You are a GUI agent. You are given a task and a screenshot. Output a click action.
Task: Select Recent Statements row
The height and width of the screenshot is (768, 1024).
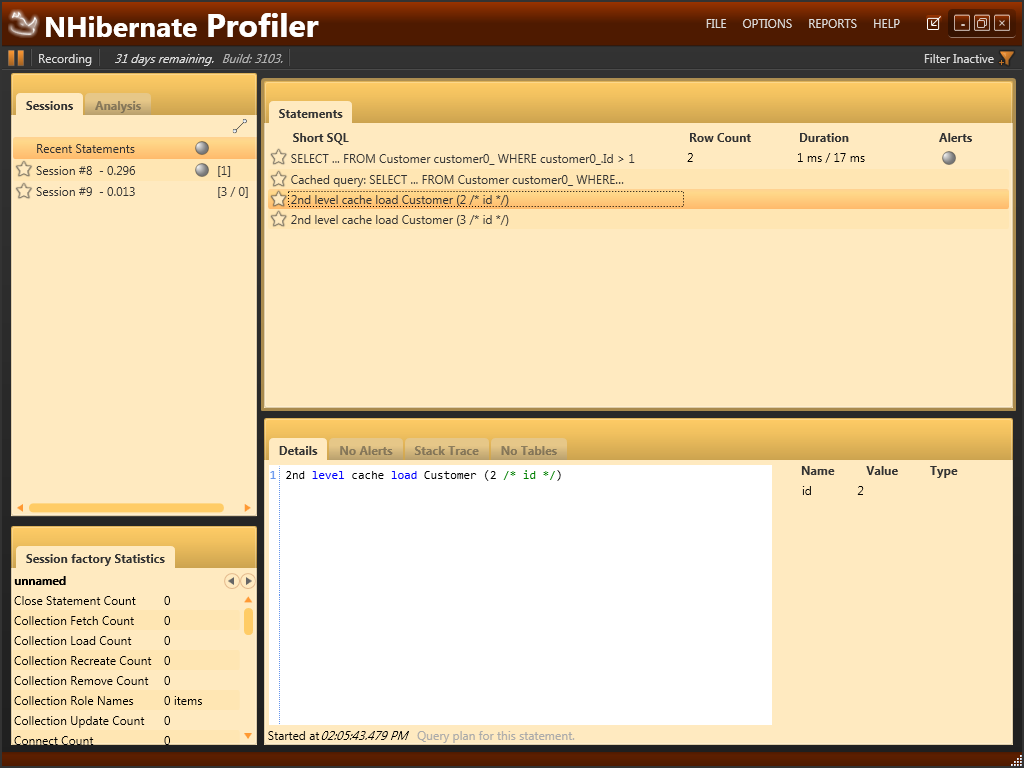pos(135,148)
